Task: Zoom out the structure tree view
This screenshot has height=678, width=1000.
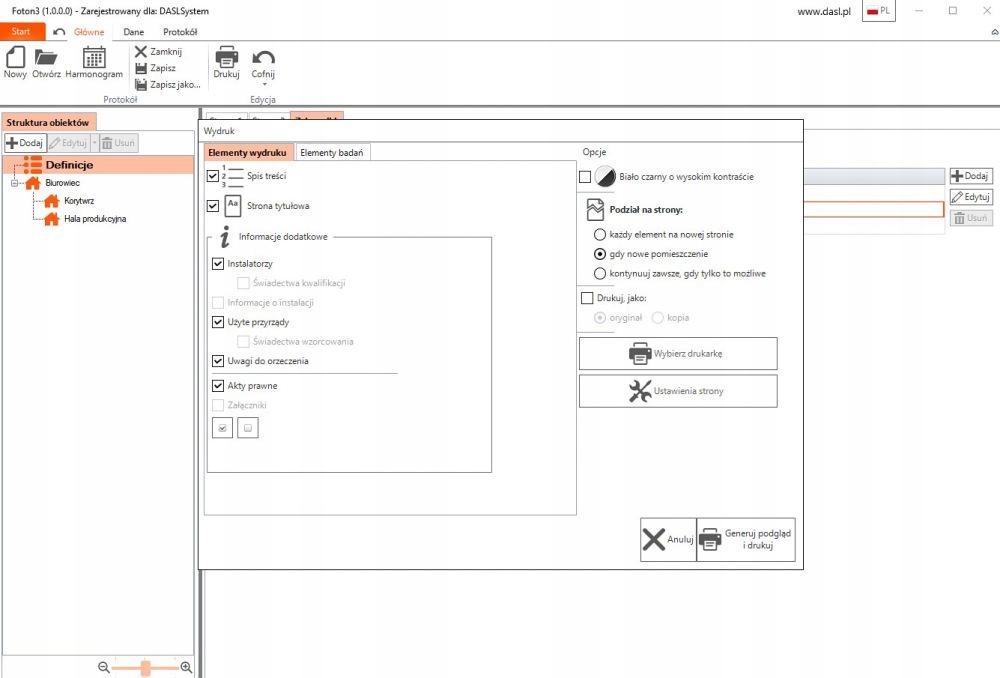Action: click(x=104, y=667)
